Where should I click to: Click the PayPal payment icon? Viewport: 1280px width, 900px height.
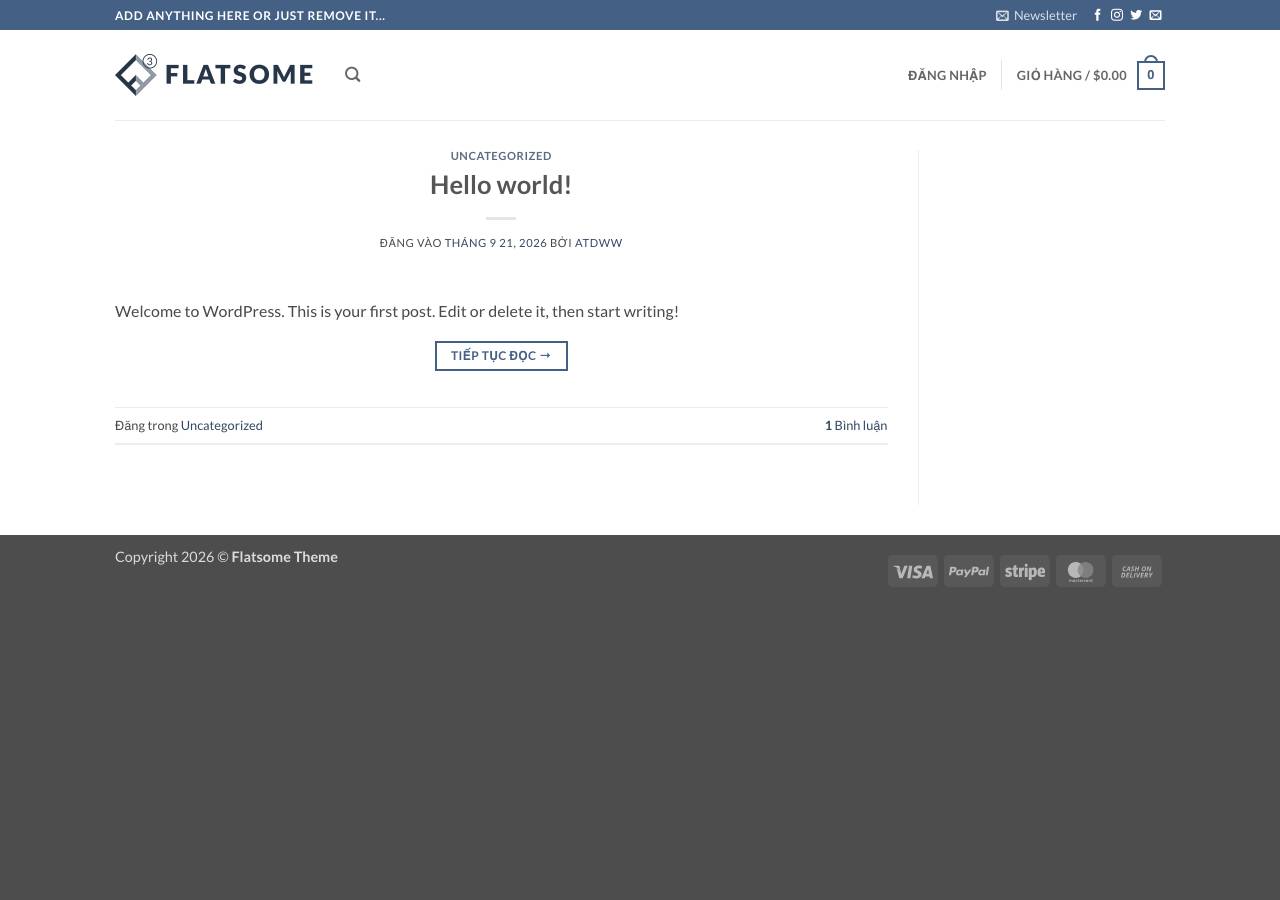(x=969, y=571)
